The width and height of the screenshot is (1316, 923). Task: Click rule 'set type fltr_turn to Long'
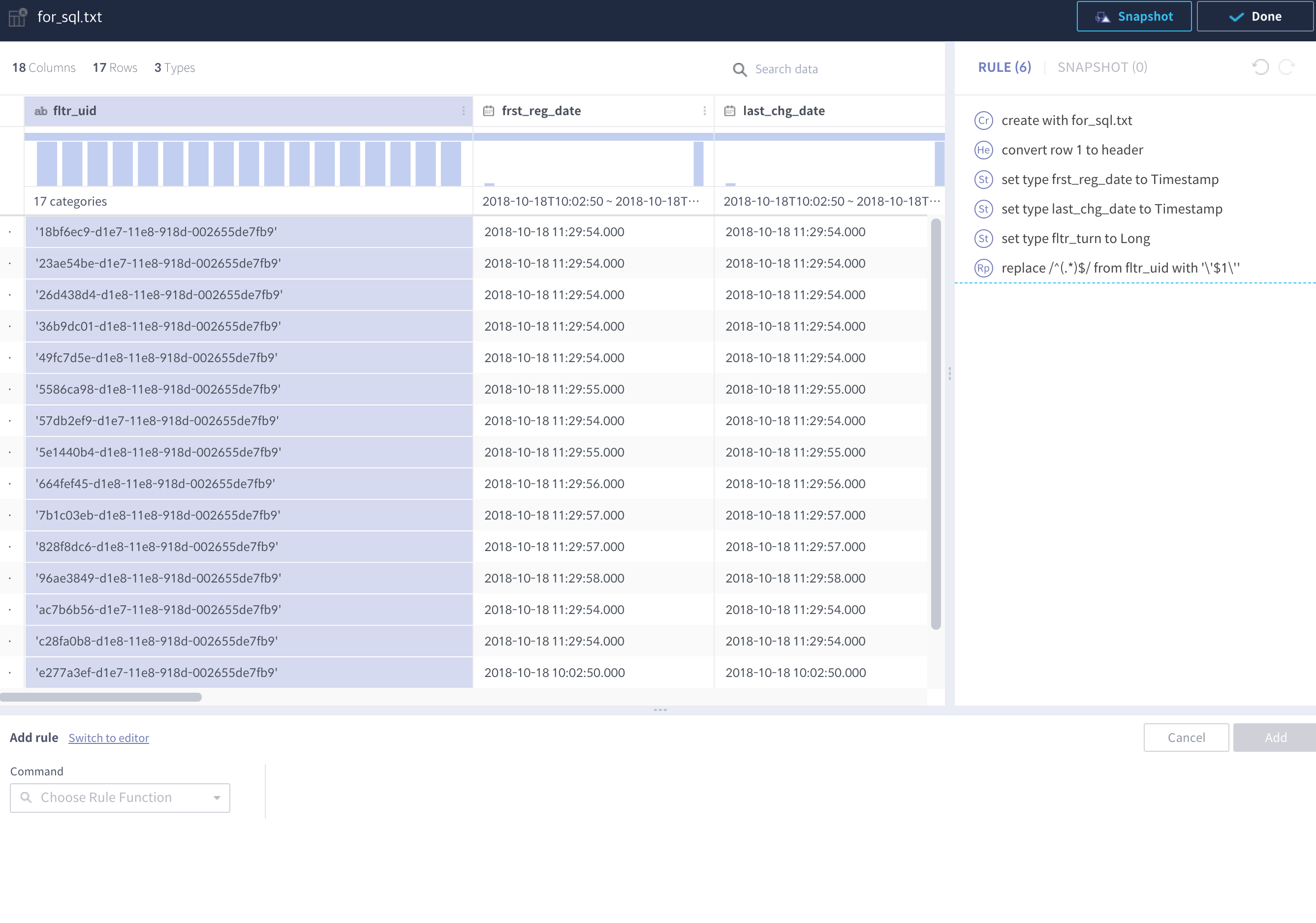click(1075, 238)
